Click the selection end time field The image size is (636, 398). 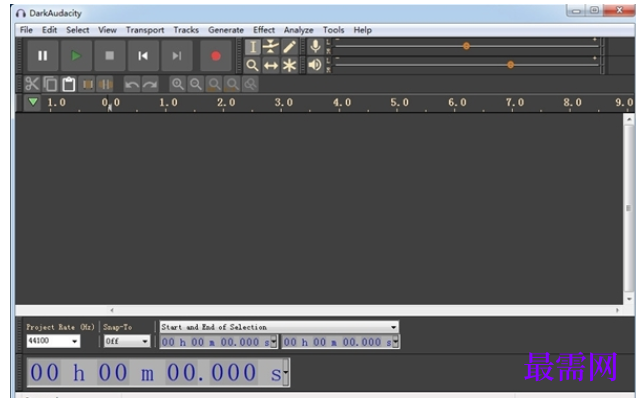click(337, 342)
